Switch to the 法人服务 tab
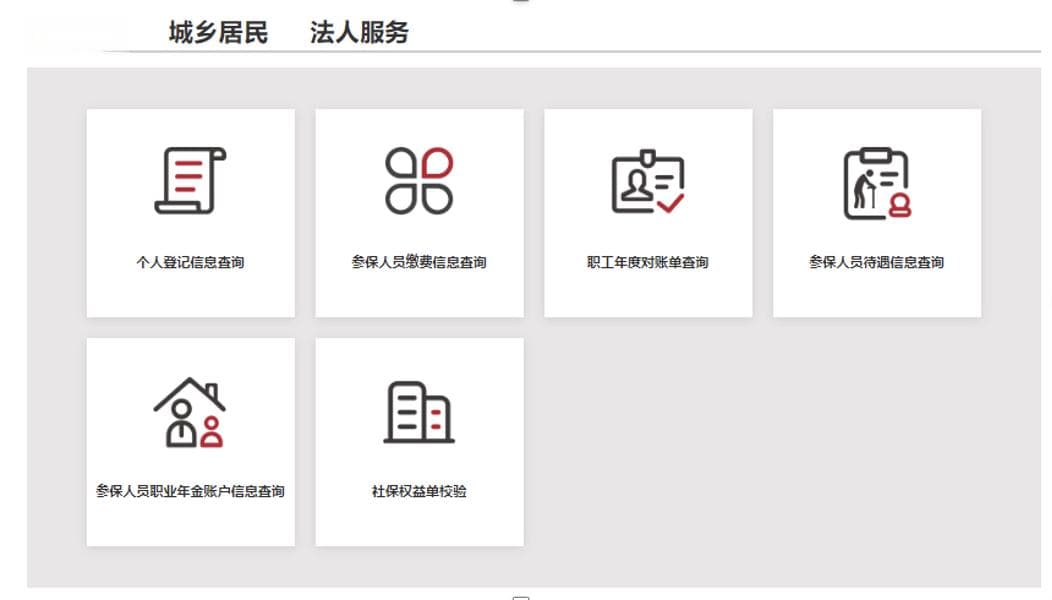This screenshot has height=600, width=1052. pyautogui.click(x=359, y=32)
